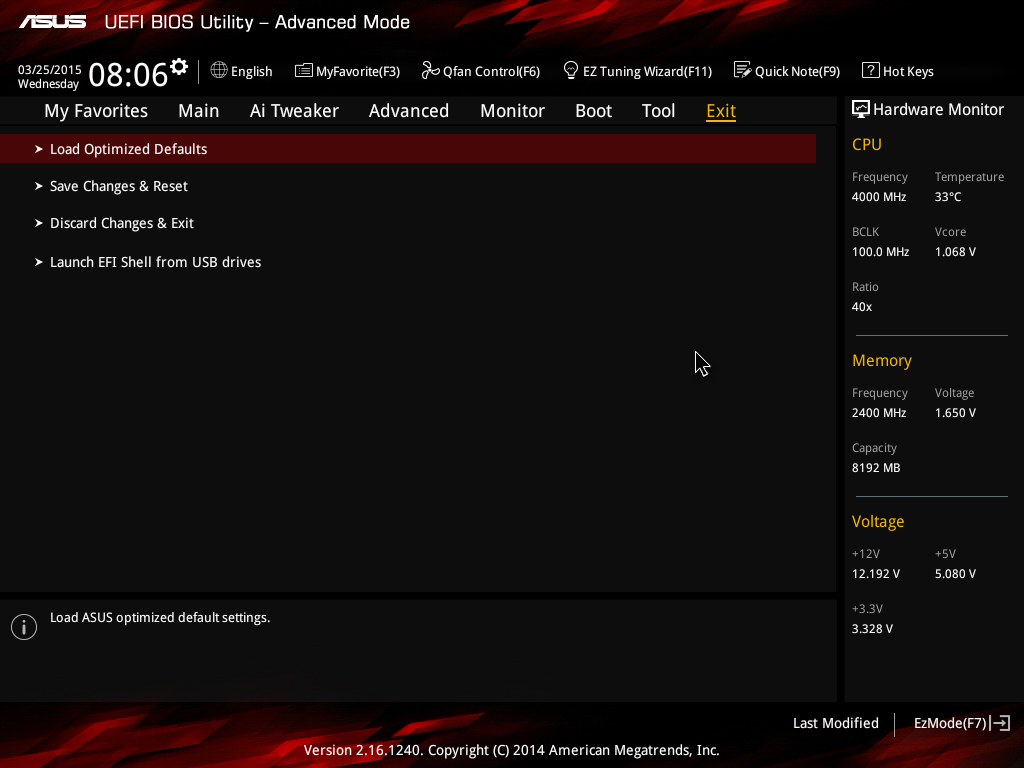Open Quick Note(F9) notepad icon
This screenshot has width=1024, height=768.
click(x=743, y=70)
